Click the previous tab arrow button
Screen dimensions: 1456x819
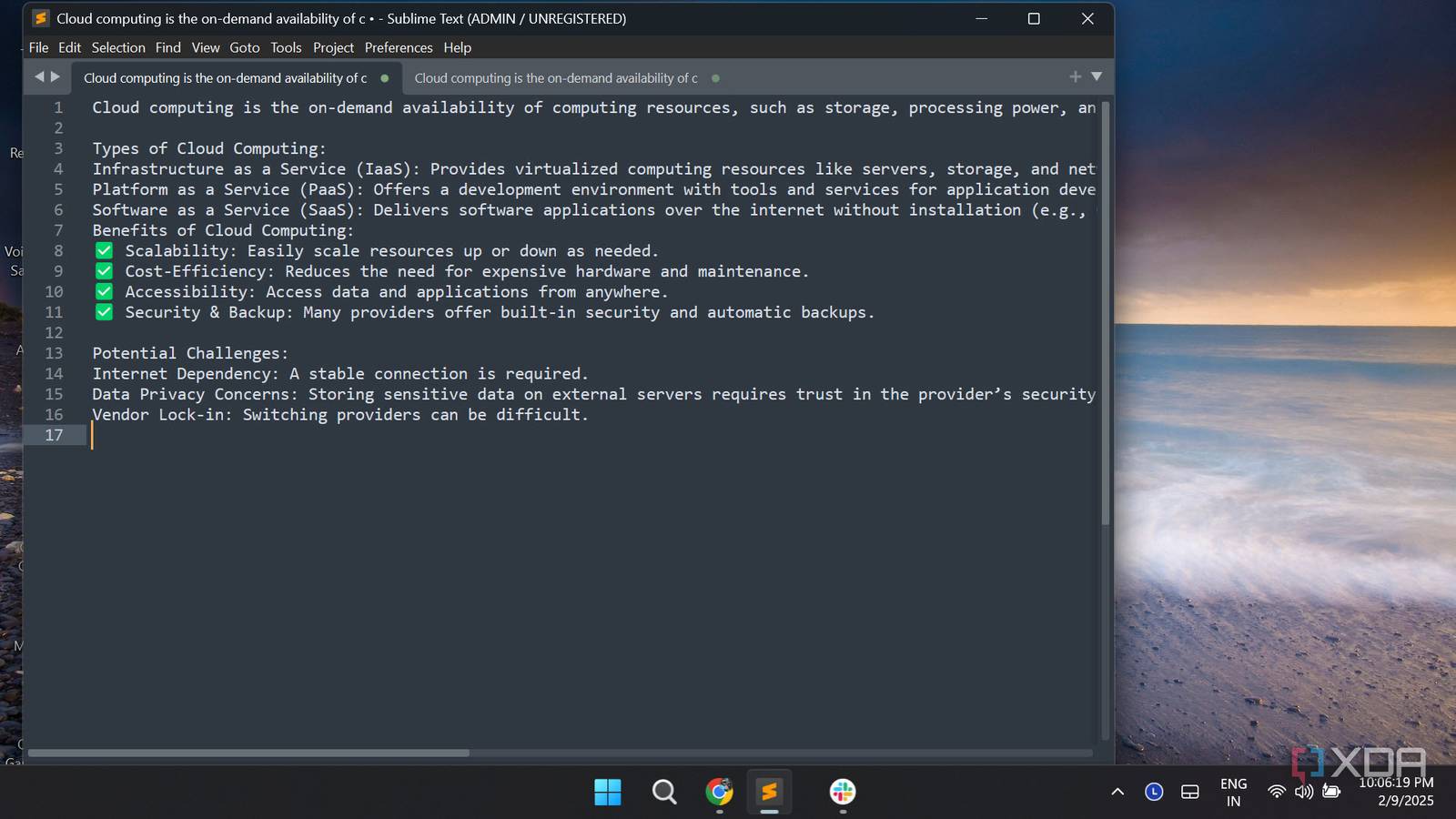[x=37, y=77]
